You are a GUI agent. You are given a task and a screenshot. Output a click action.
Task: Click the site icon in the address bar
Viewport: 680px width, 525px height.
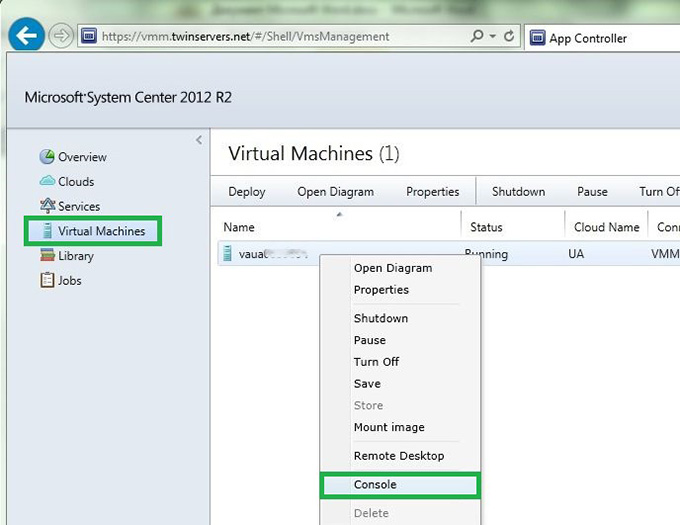[89, 36]
